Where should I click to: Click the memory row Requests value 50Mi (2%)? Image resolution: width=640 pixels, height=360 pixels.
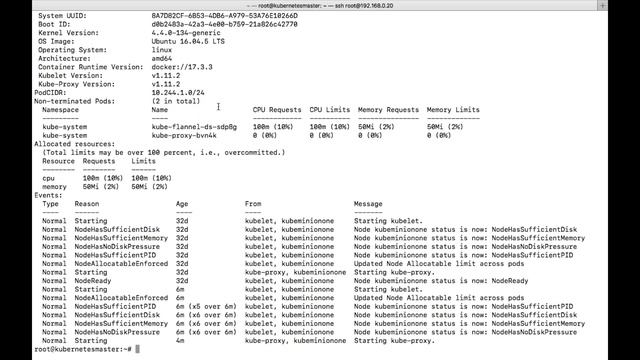tap(101, 187)
